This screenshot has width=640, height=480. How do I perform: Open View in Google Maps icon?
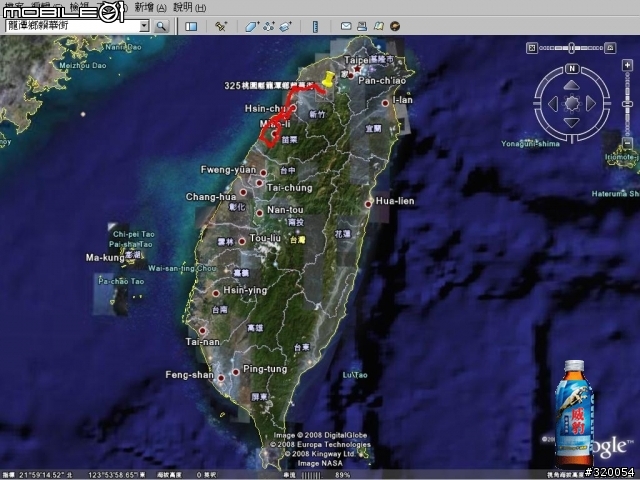click(378, 26)
